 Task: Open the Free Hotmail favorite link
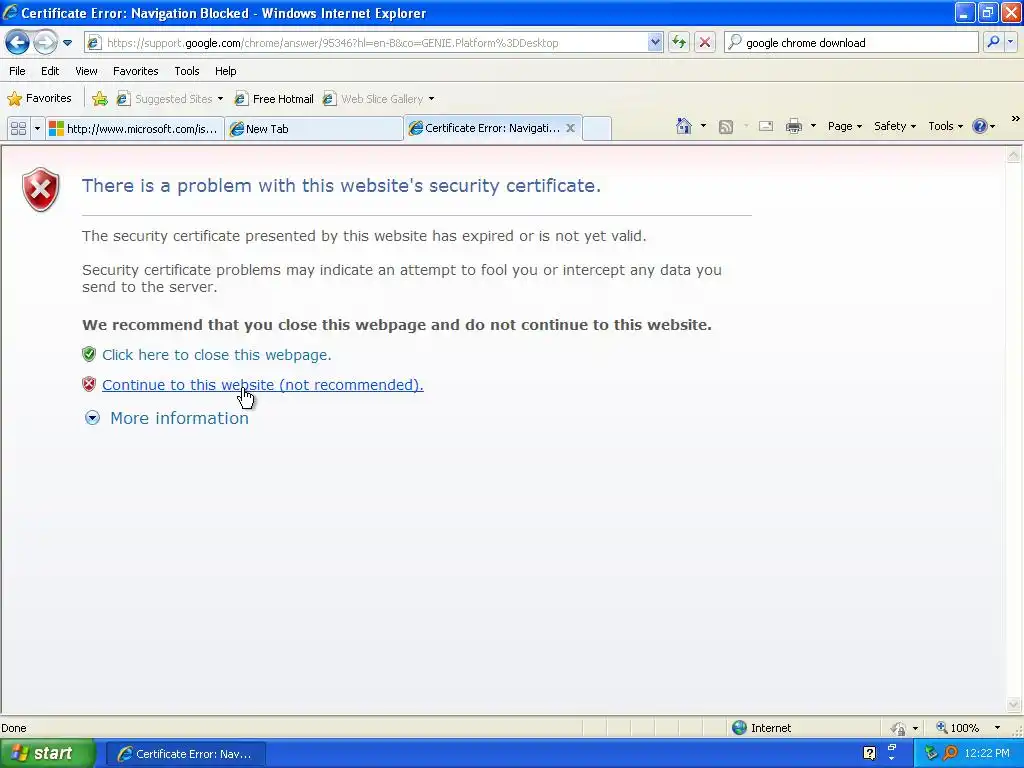pyautogui.click(x=274, y=99)
